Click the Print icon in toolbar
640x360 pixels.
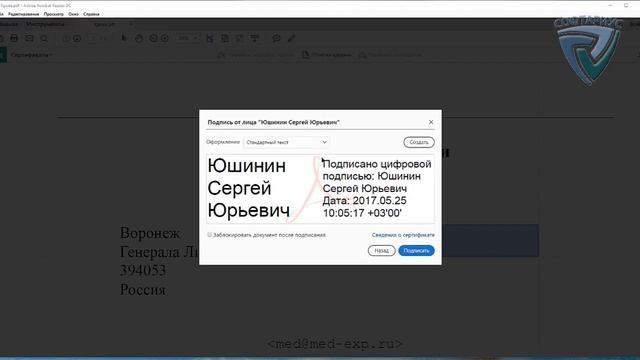pos(14,38)
